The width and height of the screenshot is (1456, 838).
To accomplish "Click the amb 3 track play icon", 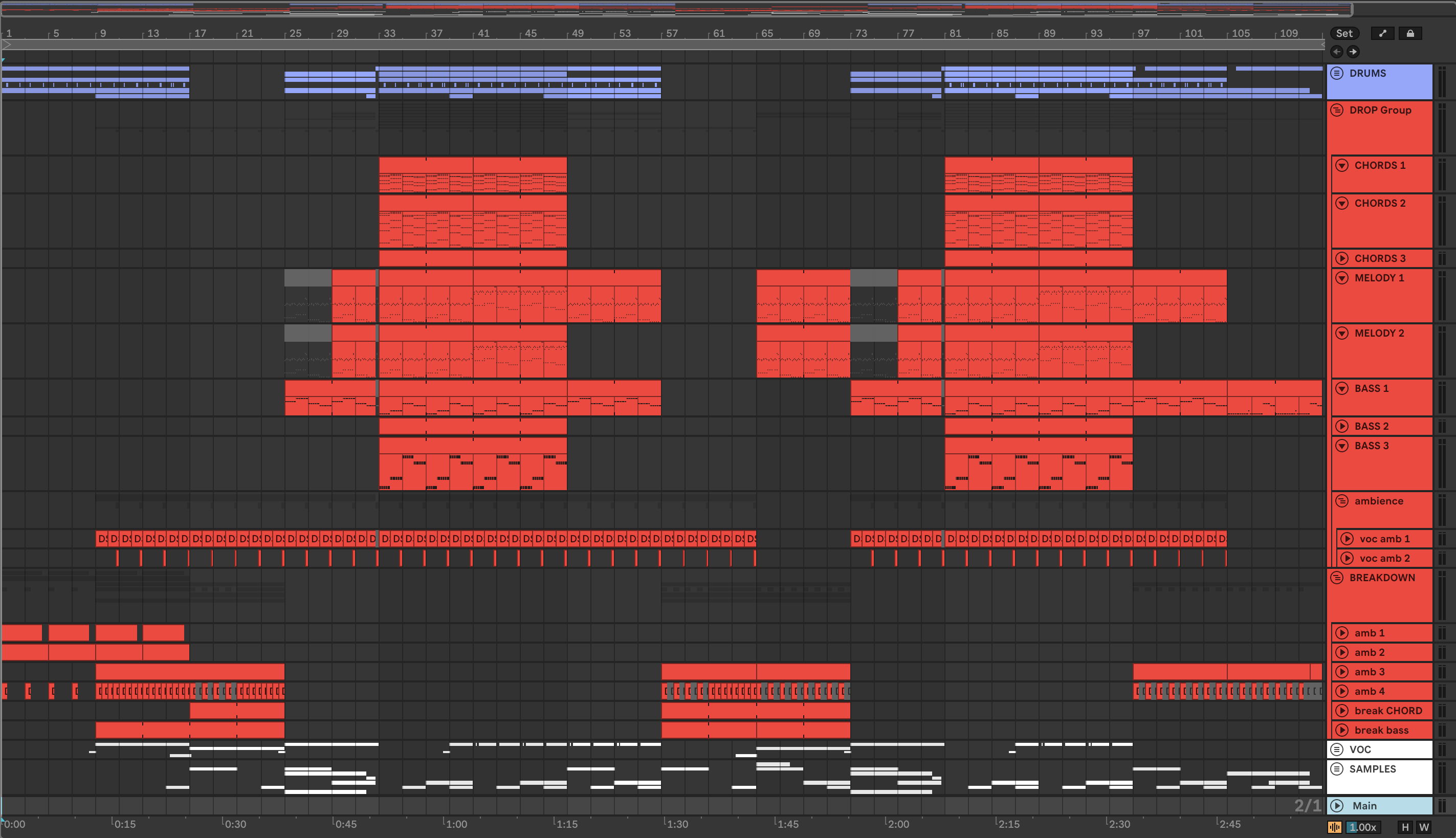I will tap(1341, 672).
